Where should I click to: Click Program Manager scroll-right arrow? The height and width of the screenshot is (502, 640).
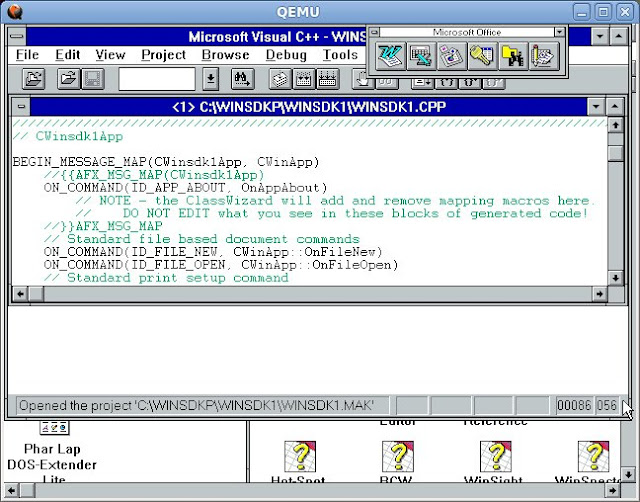coord(612,490)
